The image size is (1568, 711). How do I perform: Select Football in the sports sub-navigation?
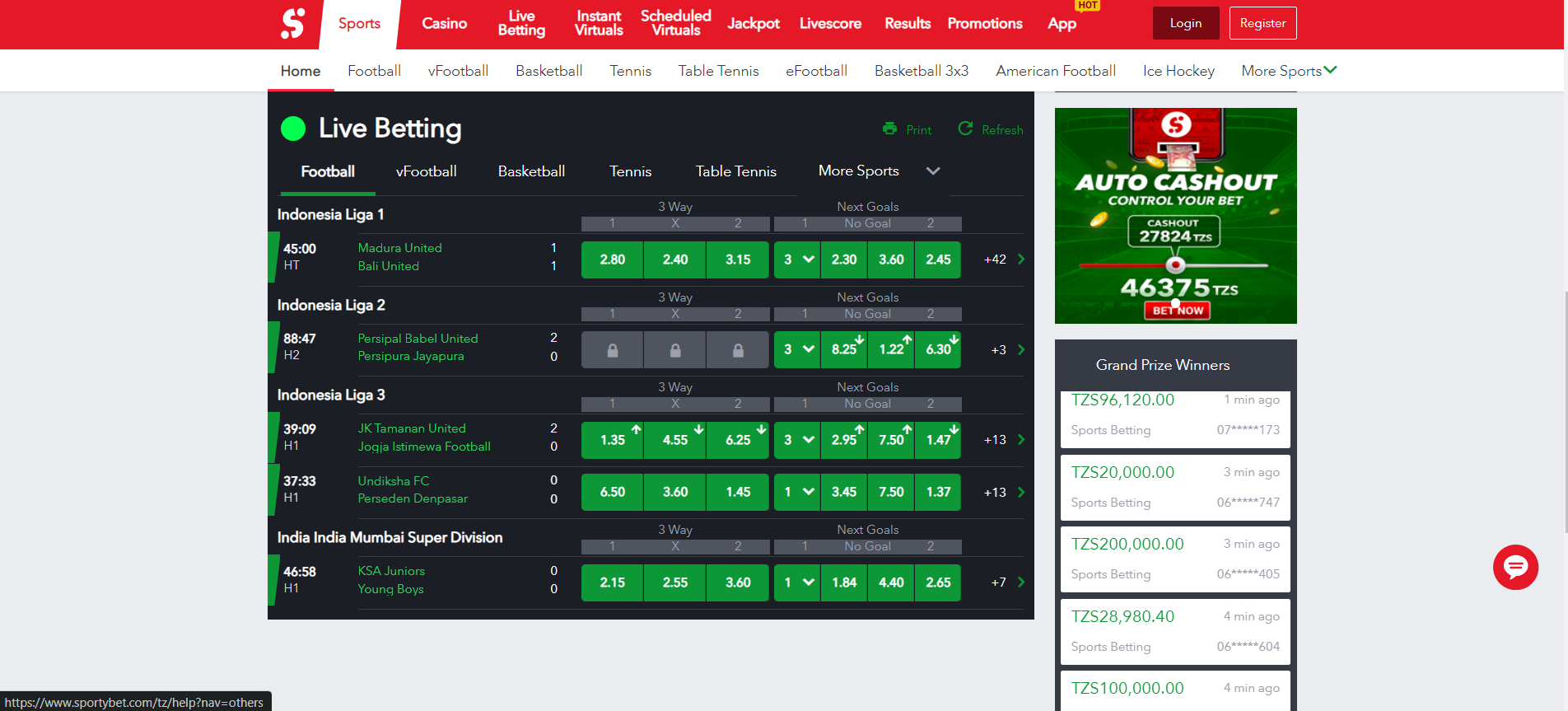click(x=374, y=71)
